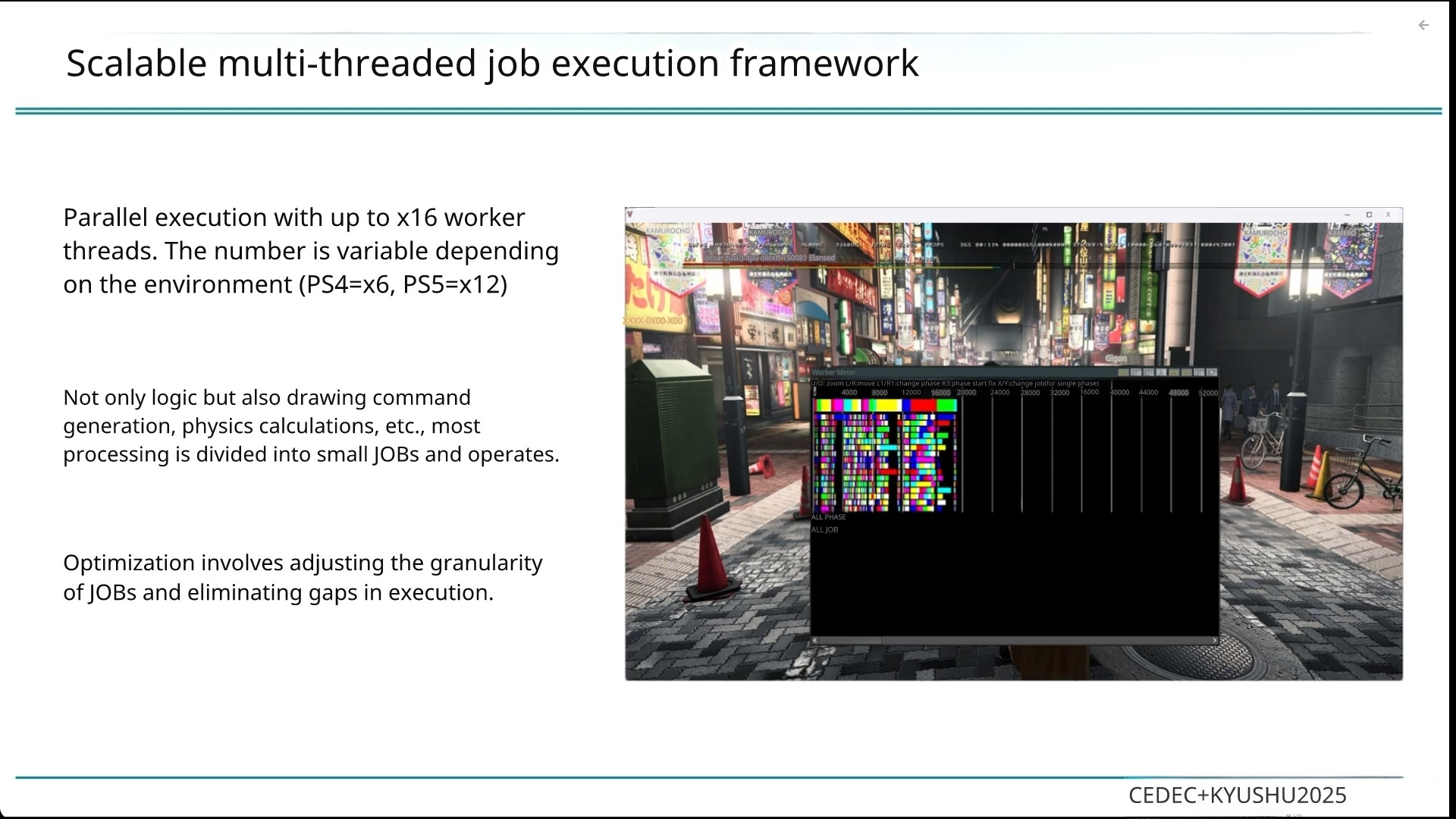Viewport: 1456px width, 819px height.
Task: Click the ALL JOB label in Worker Meter
Action: [824, 530]
